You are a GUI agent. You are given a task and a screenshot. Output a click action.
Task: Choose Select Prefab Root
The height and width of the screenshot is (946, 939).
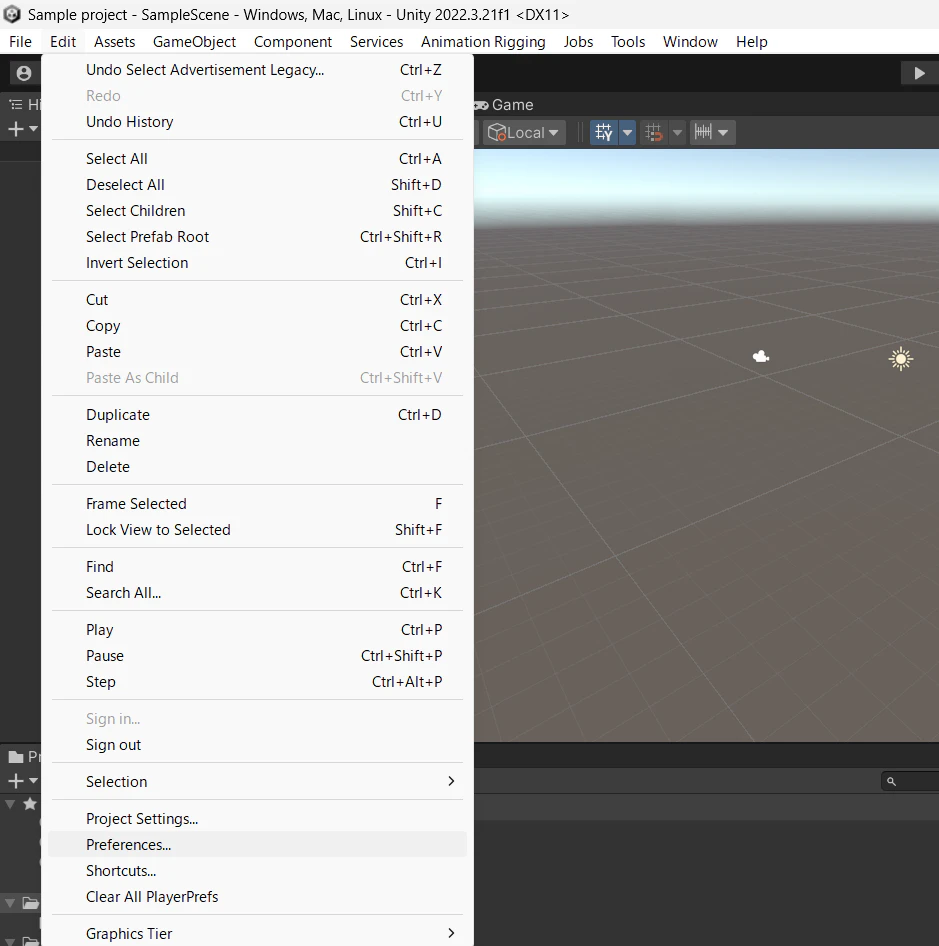pyautogui.click(x=257, y=236)
